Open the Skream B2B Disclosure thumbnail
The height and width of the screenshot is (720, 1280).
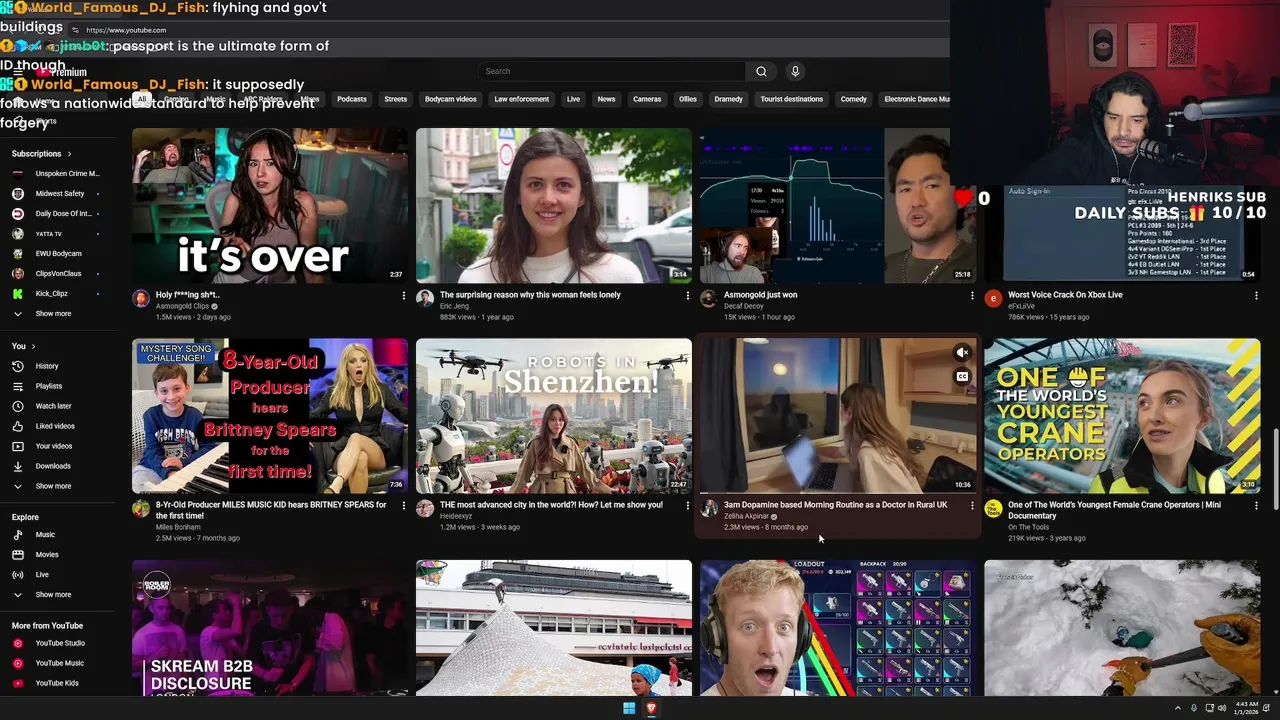point(270,628)
